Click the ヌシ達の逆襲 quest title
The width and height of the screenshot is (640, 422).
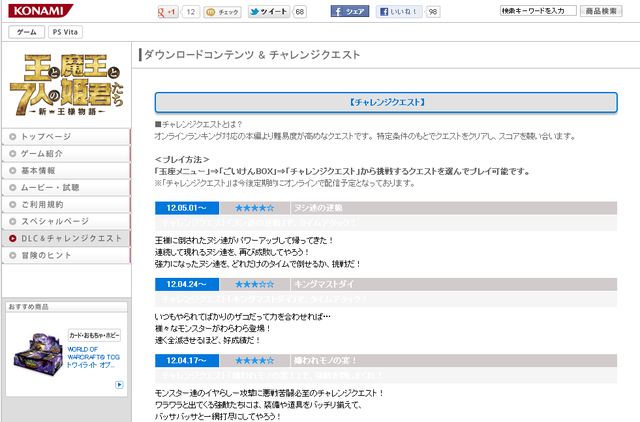(318, 208)
